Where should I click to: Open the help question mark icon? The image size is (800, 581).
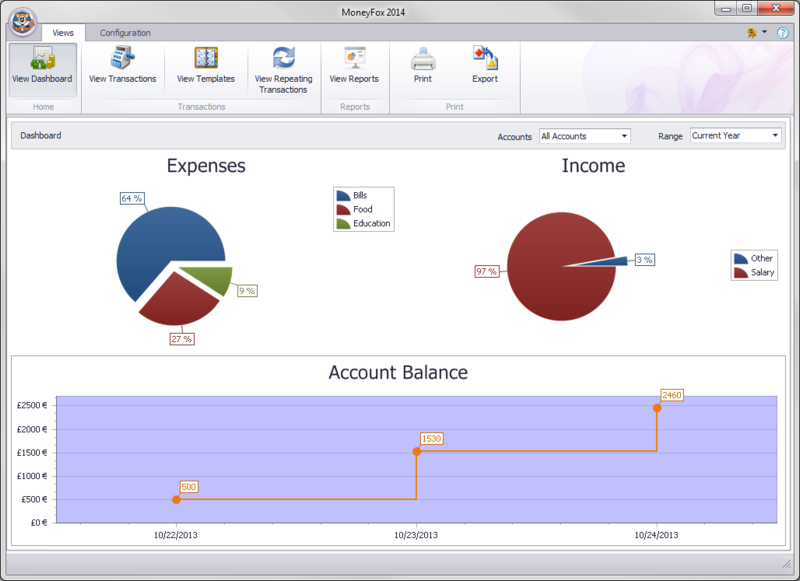click(x=782, y=33)
